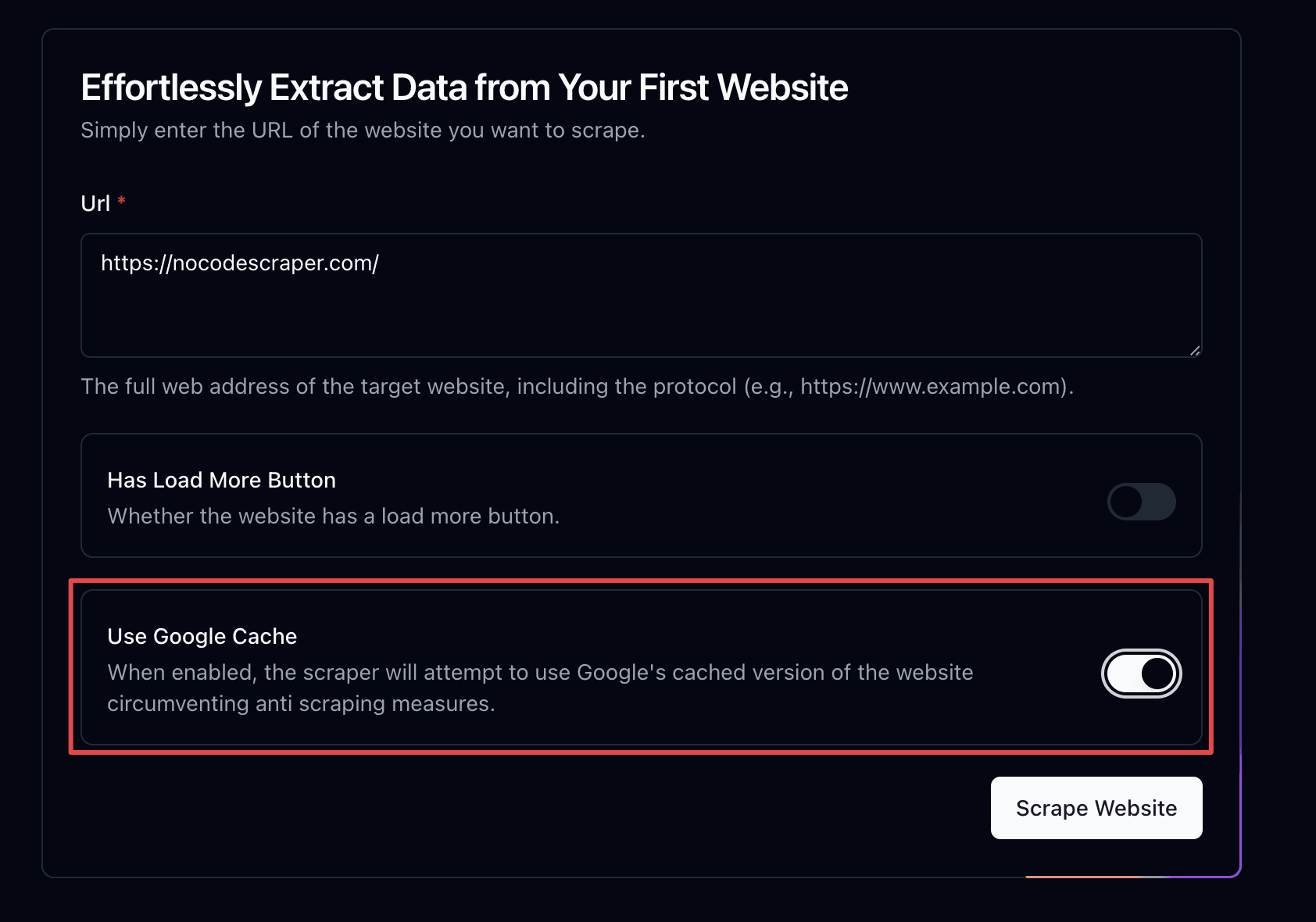Click the "Use Google Cache" title

pyautogui.click(x=202, y=636)
